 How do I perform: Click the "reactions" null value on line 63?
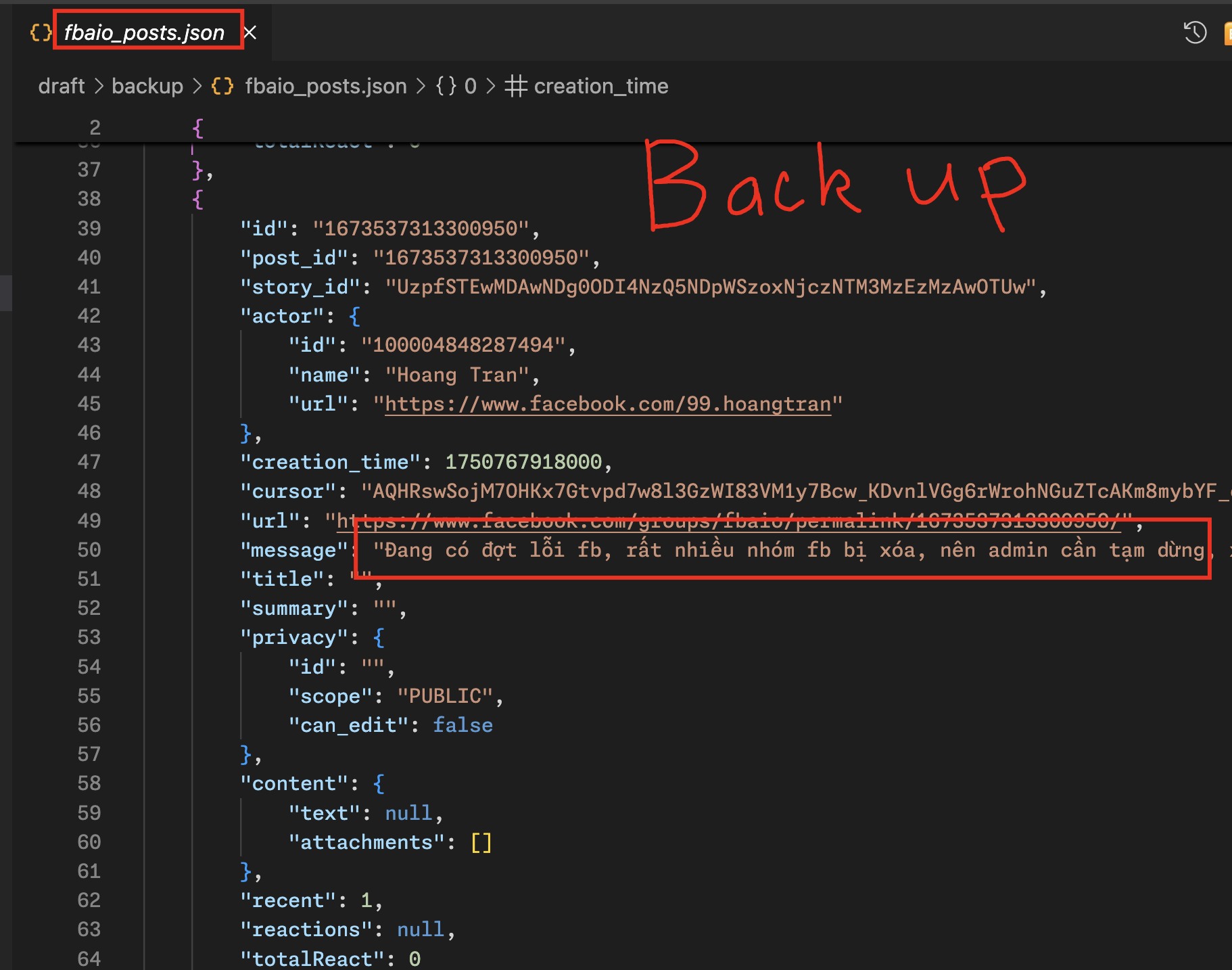(421, 929)
